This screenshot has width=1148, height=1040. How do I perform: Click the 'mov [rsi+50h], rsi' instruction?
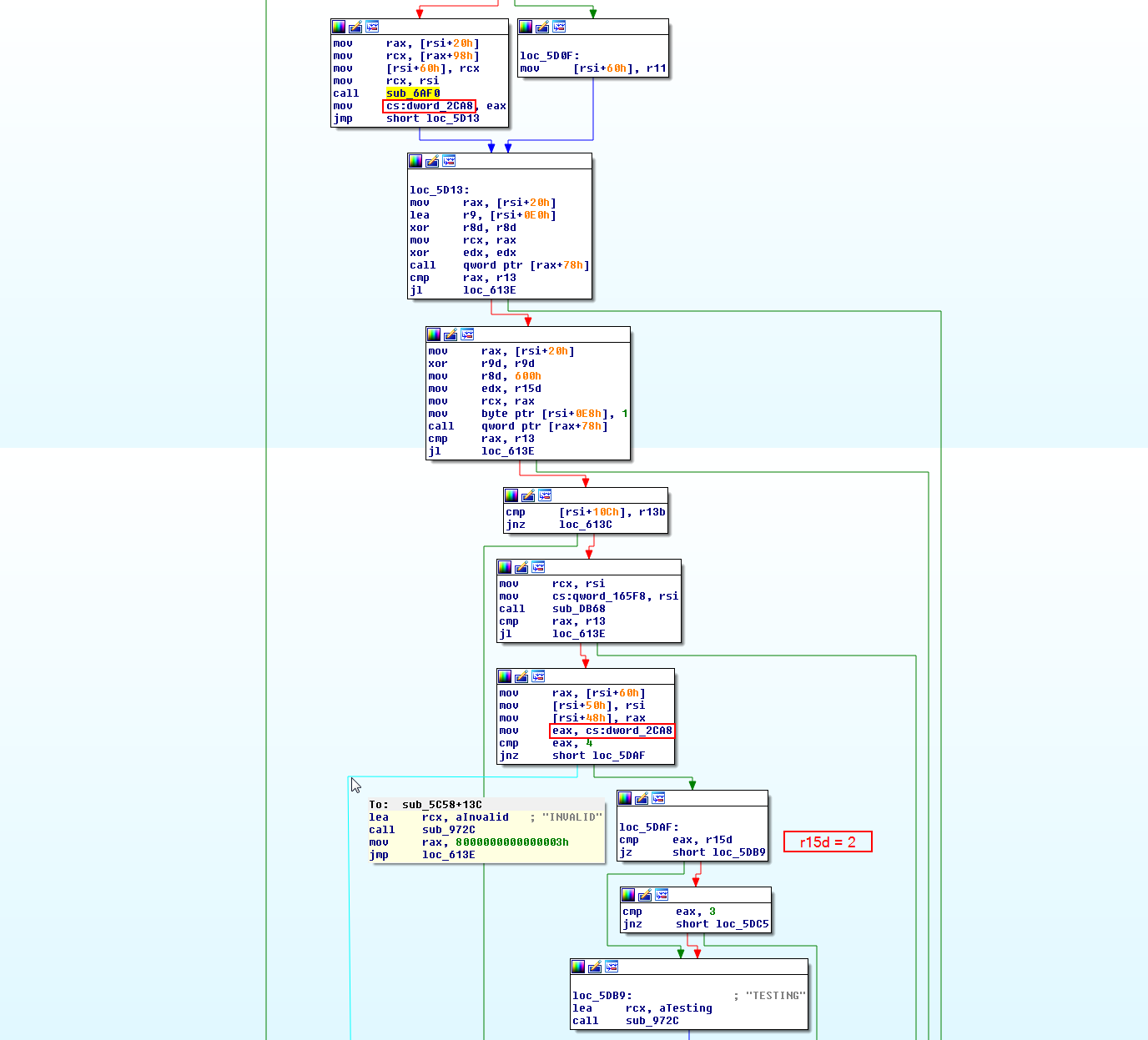[x=572, y=706]
